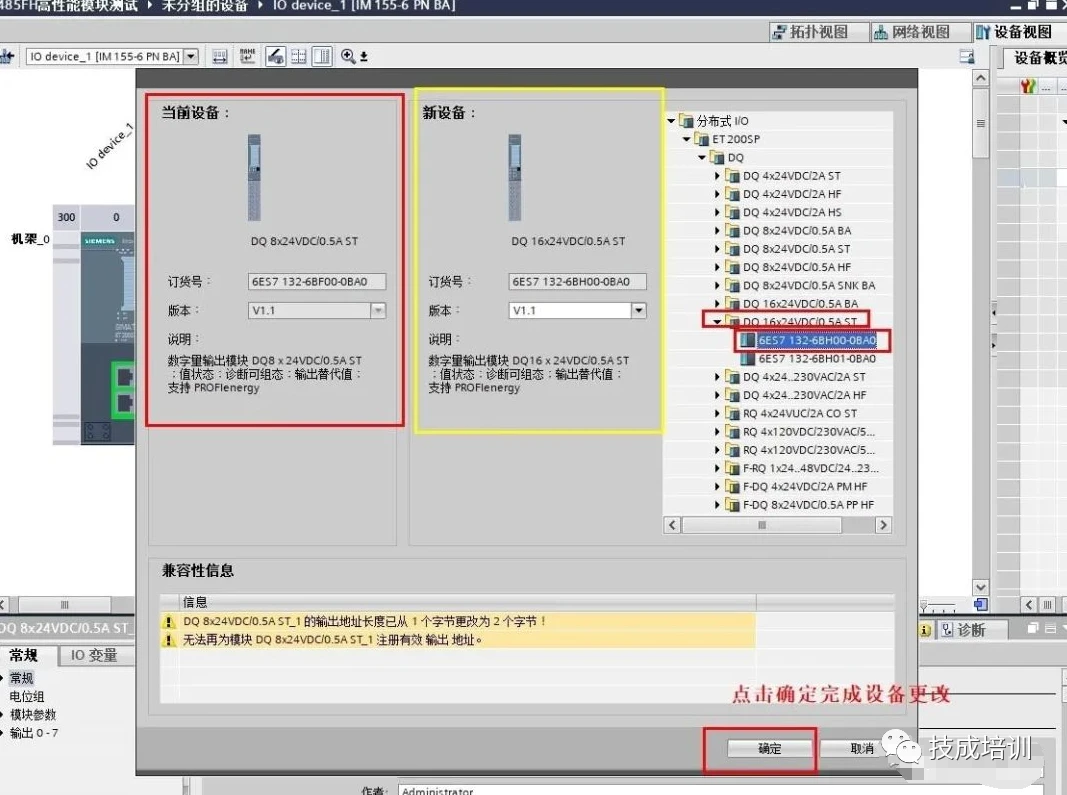Click the 取消 button

861,748
